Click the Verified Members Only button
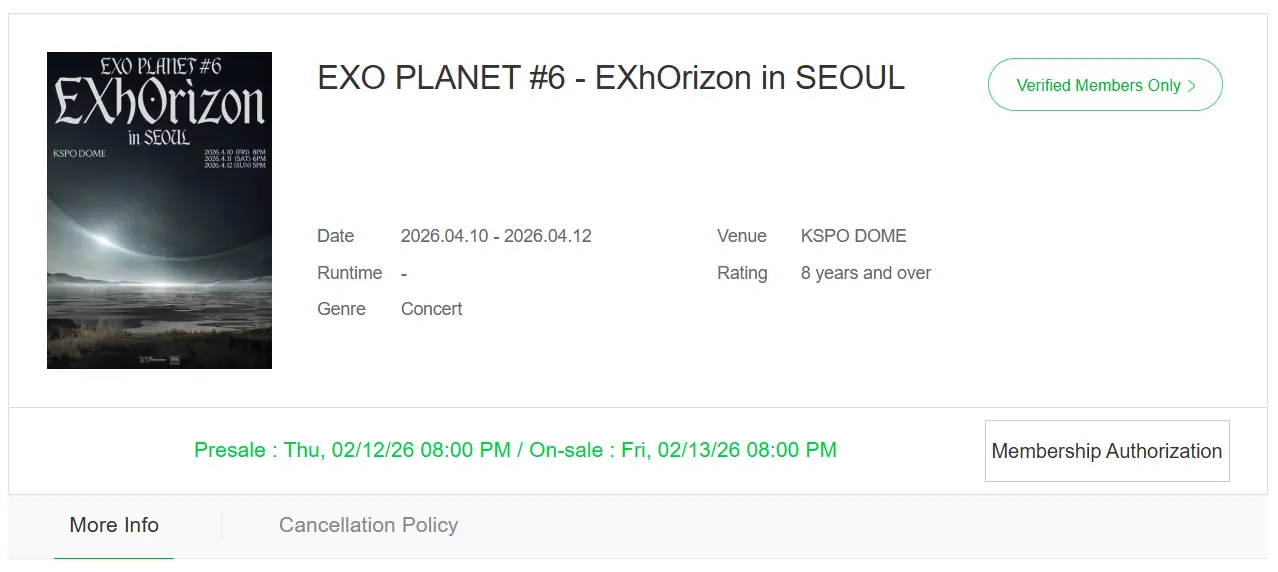Image resolution: width=1278 pixels, height=572 pixels. (1098, 86)
